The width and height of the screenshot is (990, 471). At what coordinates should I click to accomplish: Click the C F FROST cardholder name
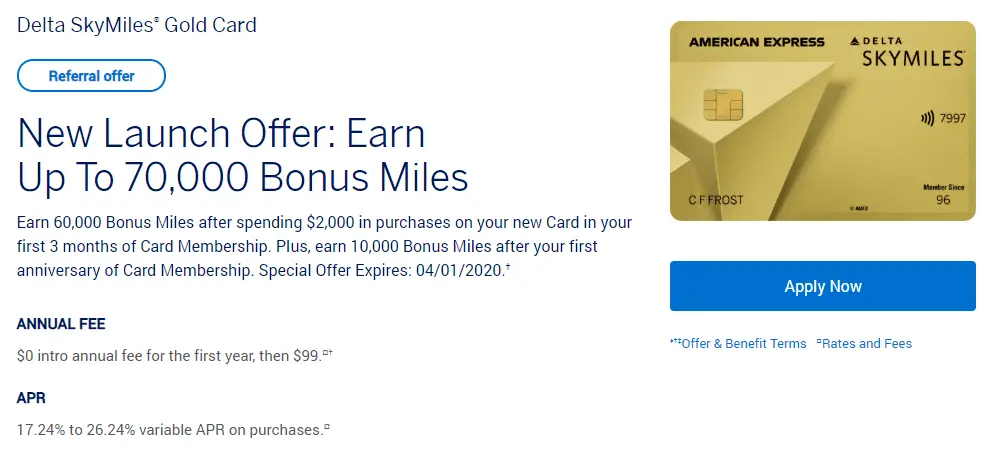click(716, 200)
